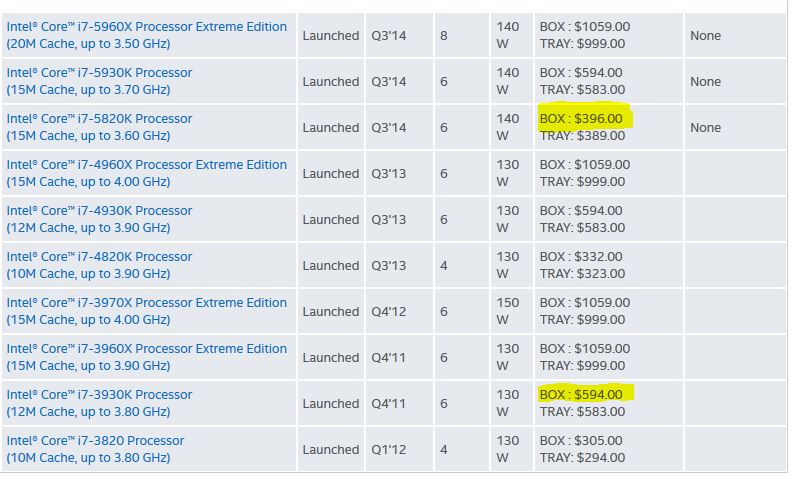792x477 pixels.
Task: Open the Intel Core i7-5930K Processor link
Action: tap(99, 73)
